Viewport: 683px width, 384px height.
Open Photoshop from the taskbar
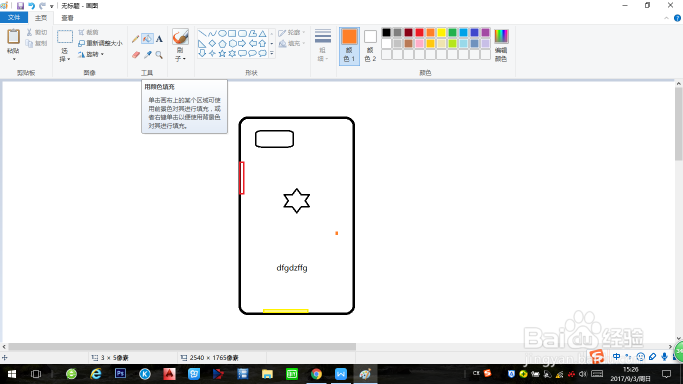click(120, 374)
